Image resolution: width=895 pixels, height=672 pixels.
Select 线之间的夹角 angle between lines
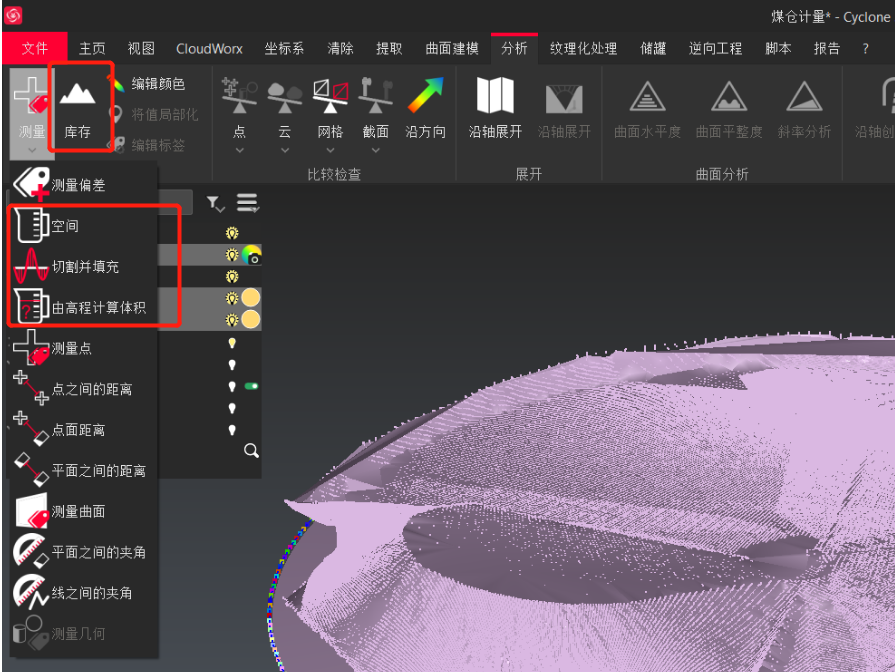[x=83, y=593]
